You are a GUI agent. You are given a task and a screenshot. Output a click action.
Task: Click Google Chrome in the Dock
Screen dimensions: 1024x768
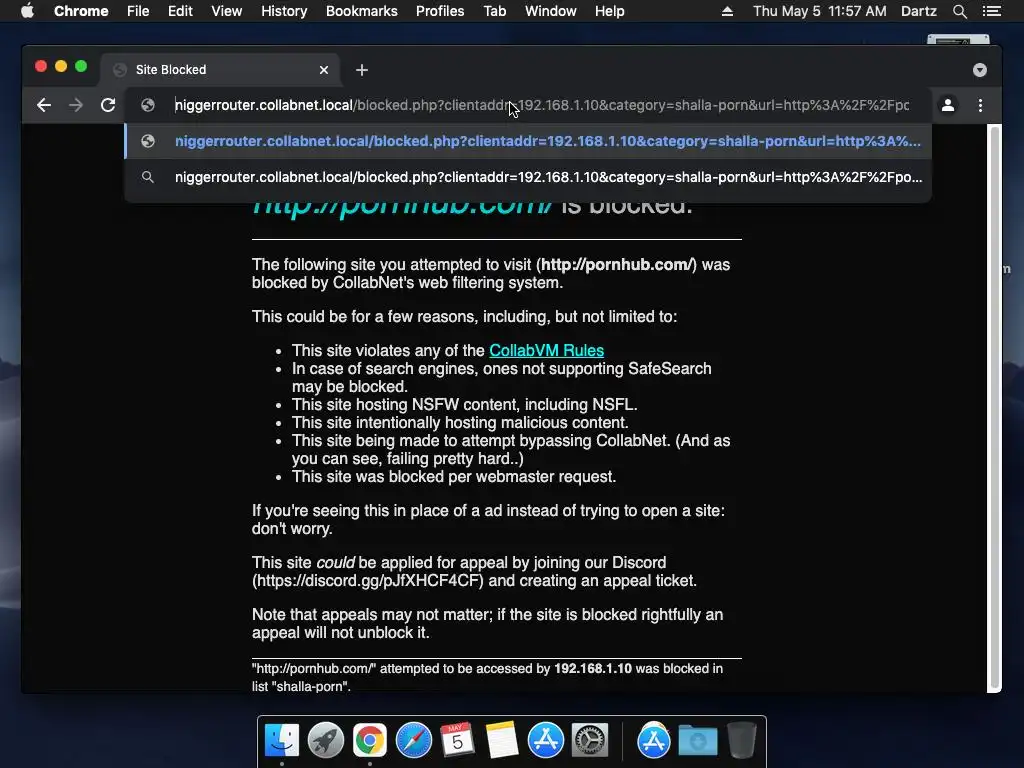click(x=370, y=741)
